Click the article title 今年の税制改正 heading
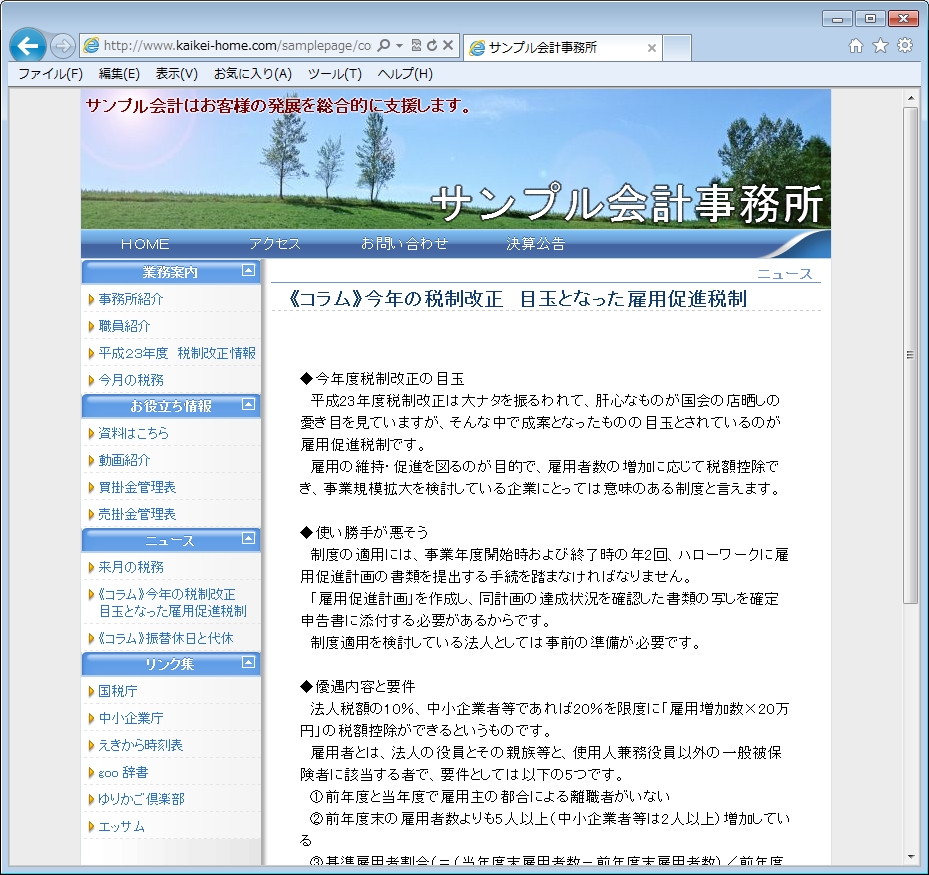This screenshot has width=929, height=875. [517, 298]
